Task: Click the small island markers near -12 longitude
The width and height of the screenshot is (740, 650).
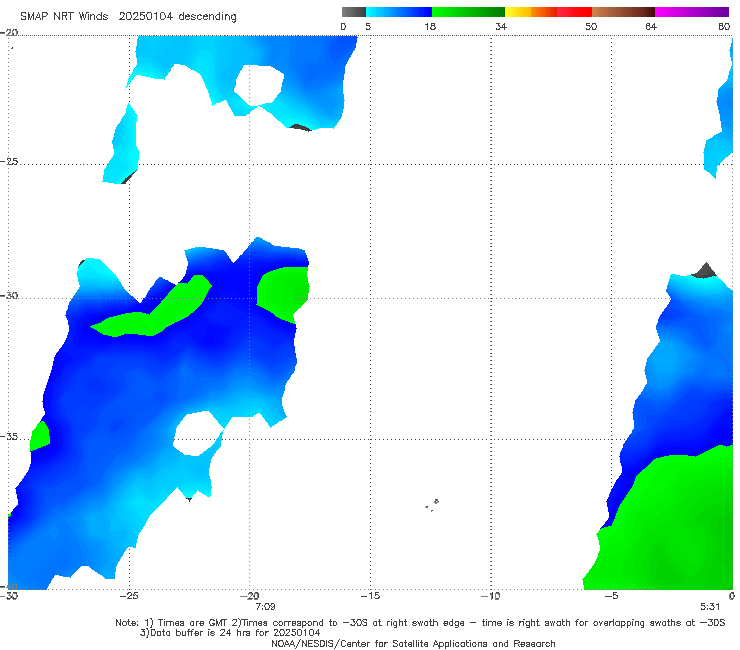Action: click(432, 505)
